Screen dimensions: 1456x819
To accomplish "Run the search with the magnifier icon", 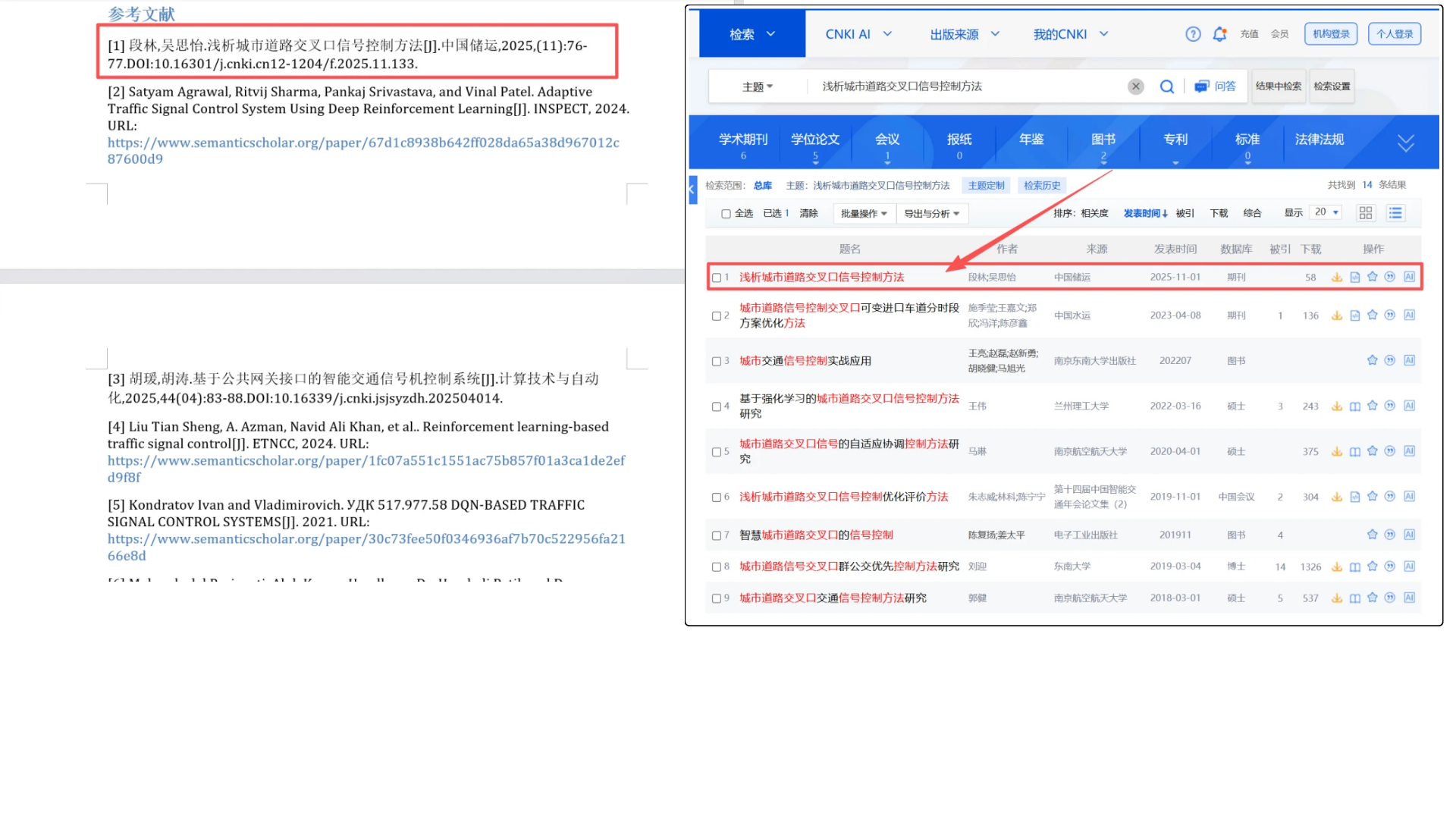I will click(x=1167, y=86).
